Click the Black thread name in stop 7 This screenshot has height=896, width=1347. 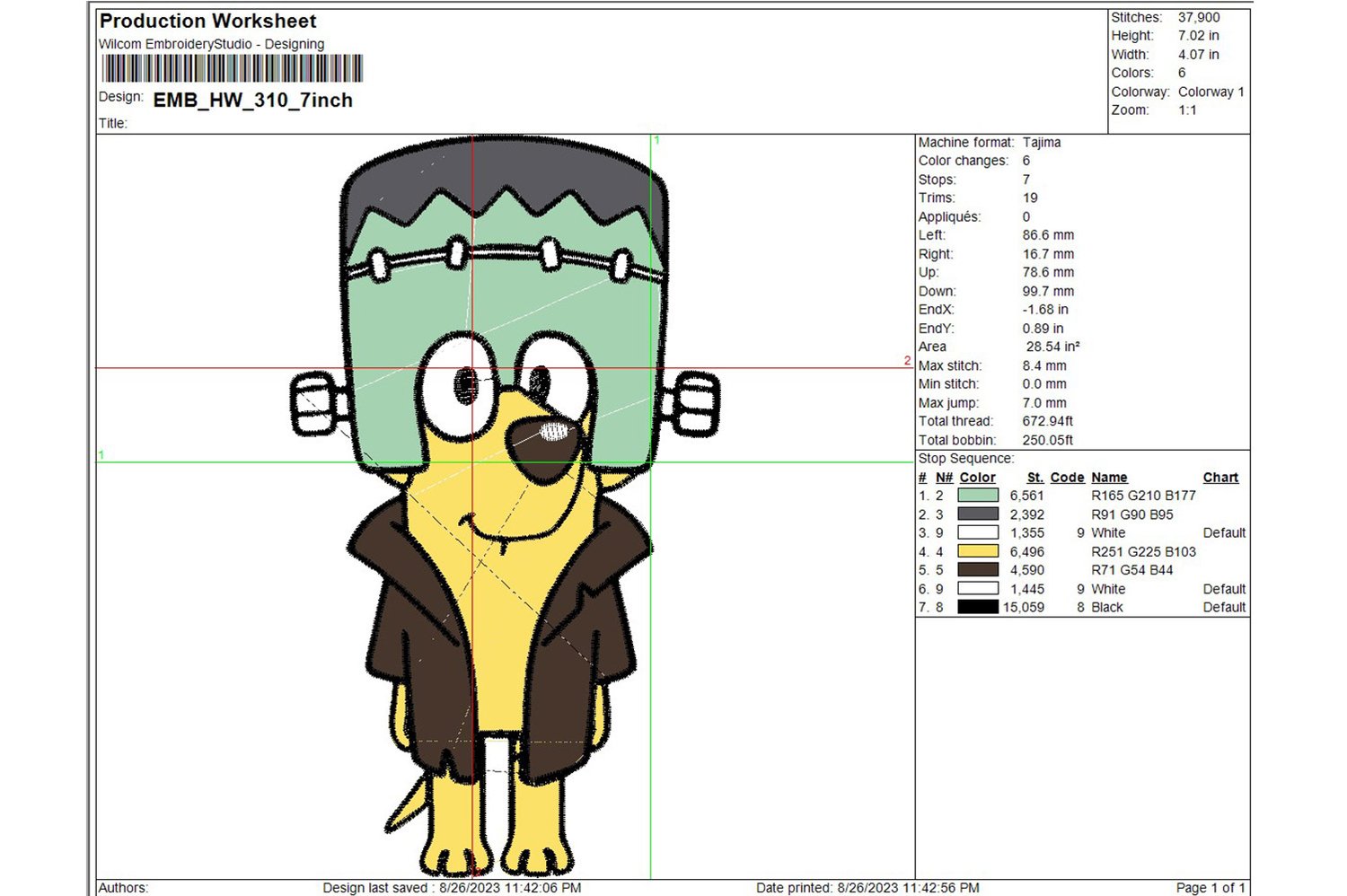coord(1107,607)
